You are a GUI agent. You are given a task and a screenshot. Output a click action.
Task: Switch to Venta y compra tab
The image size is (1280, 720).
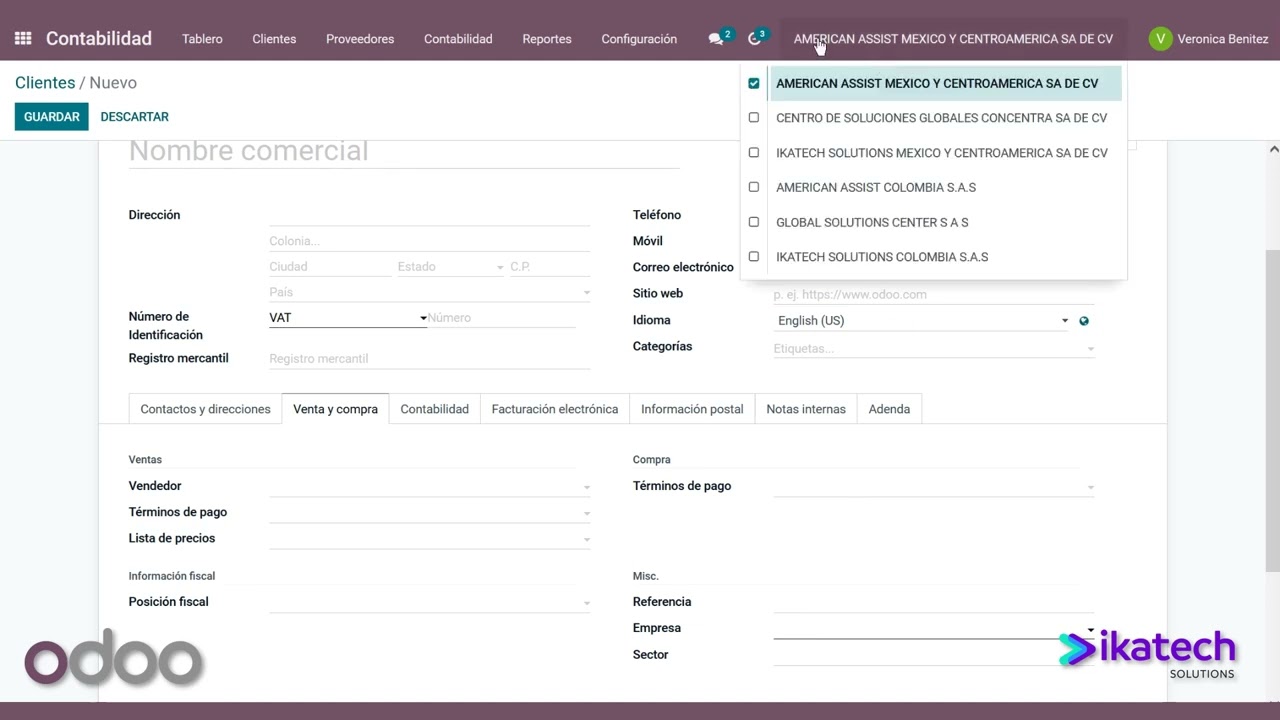pyautogui.click(x=335, y=409)
